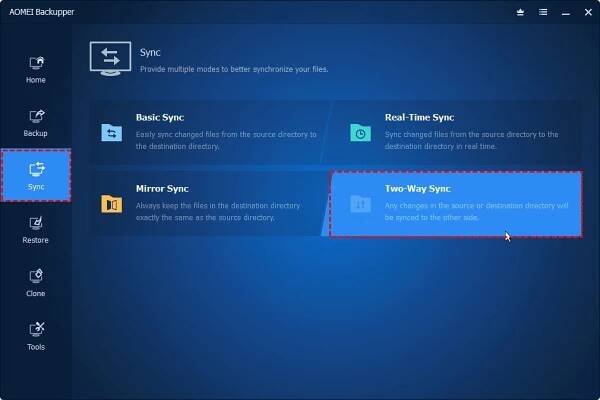Open the hamburger menu in title bar
The image size is (600, 400).
(541, 12)
